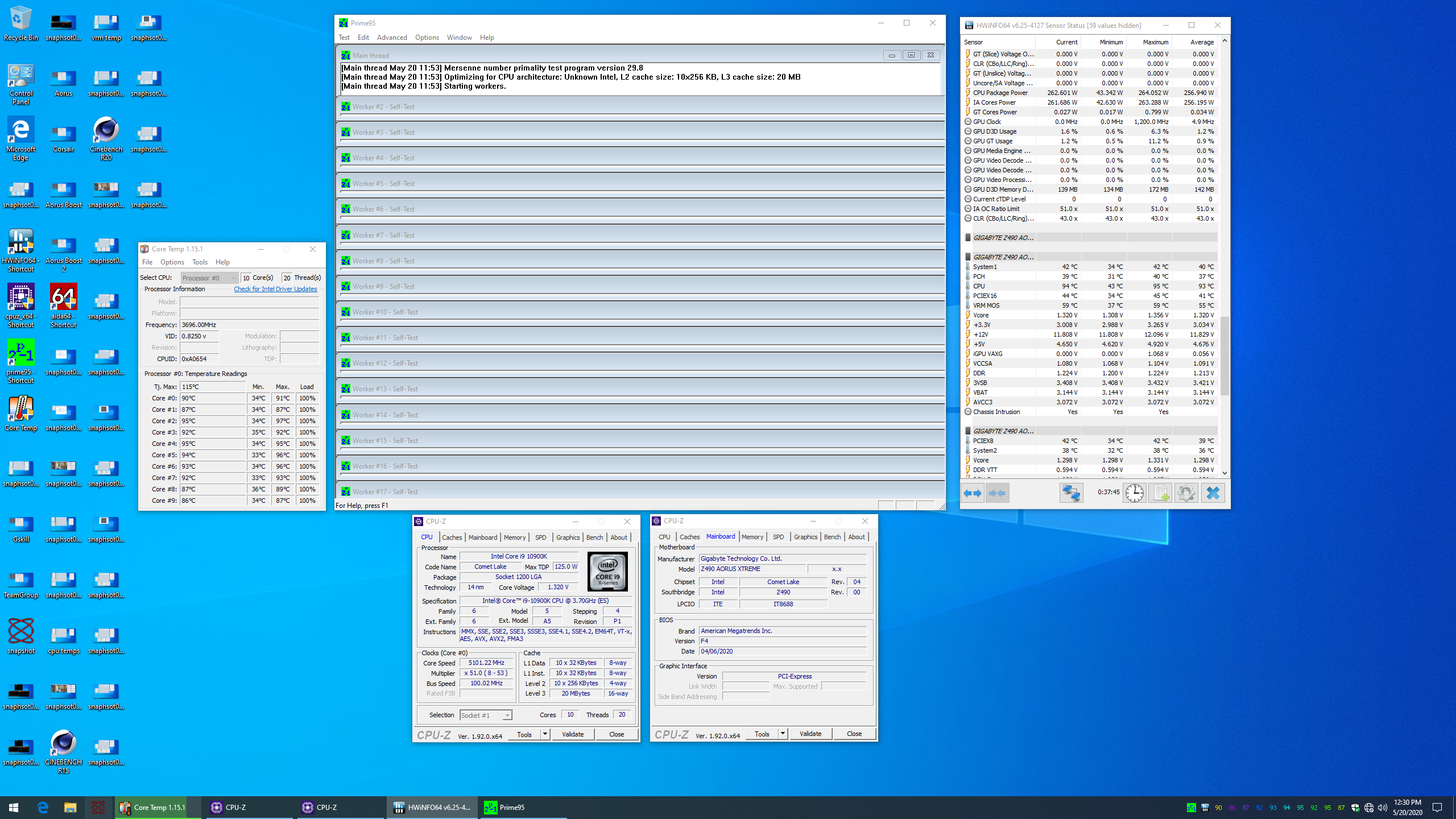The height and width of the screenshot is (819, 1456).
Task: Open Tools dropdown arrow in left CPU-Z
Action: click(x=545, y=734)
